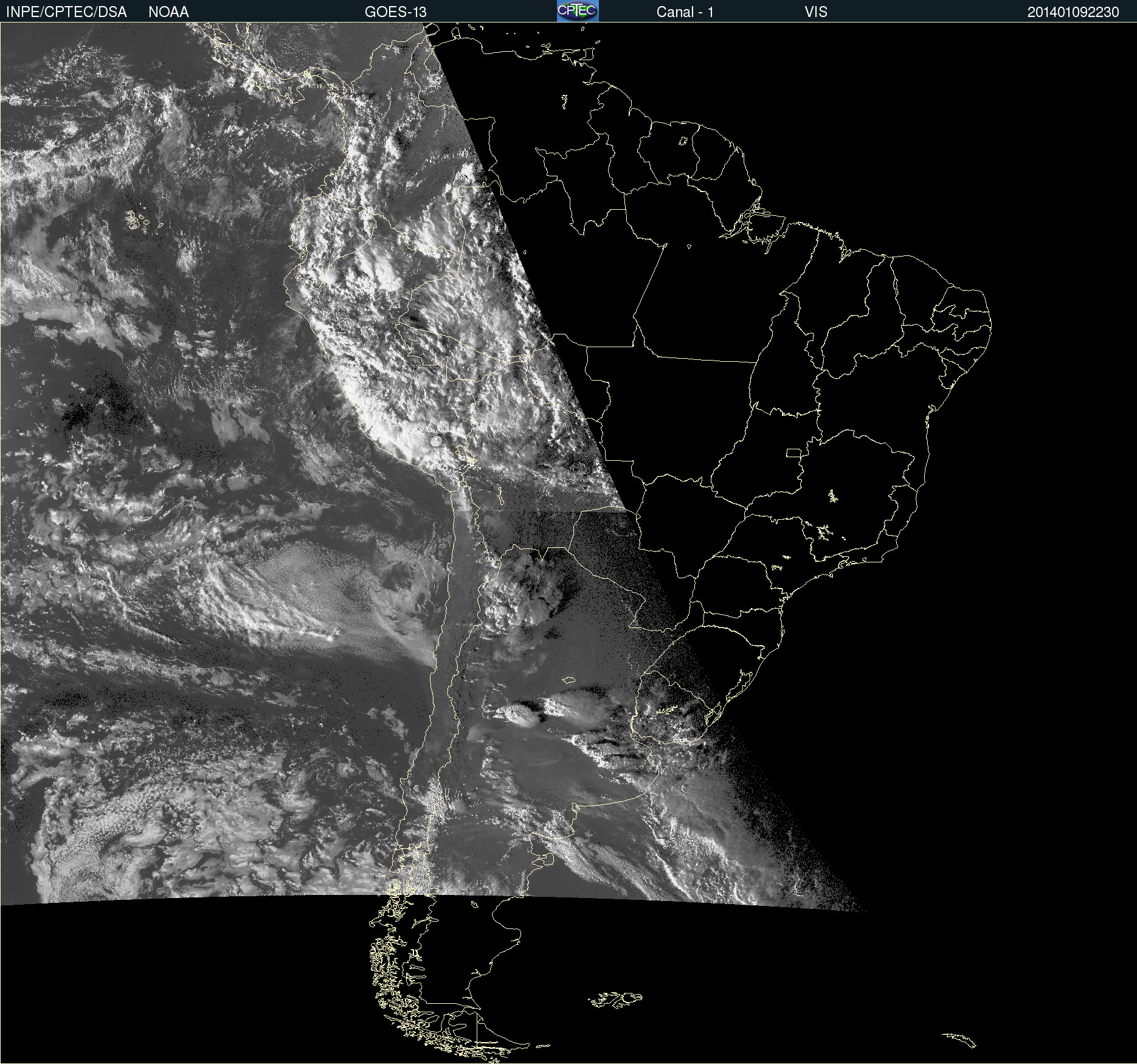This screenshot has height=1064, width=1137.
Task: Click the small reservoir outline in Minas Gerais
Action: (x=832, y=496)
